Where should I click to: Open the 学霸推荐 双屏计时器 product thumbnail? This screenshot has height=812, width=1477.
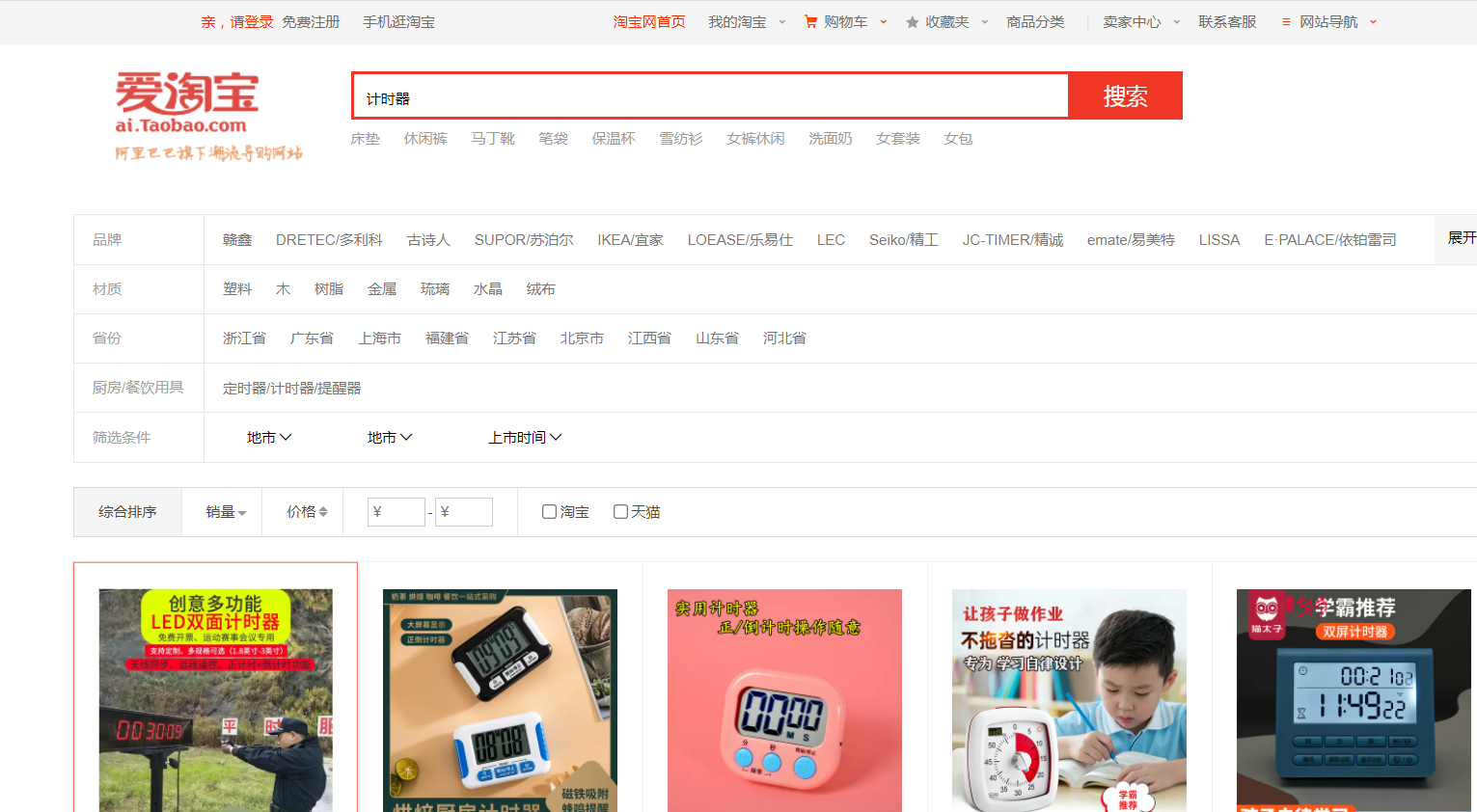click(x=1354, y=700)
